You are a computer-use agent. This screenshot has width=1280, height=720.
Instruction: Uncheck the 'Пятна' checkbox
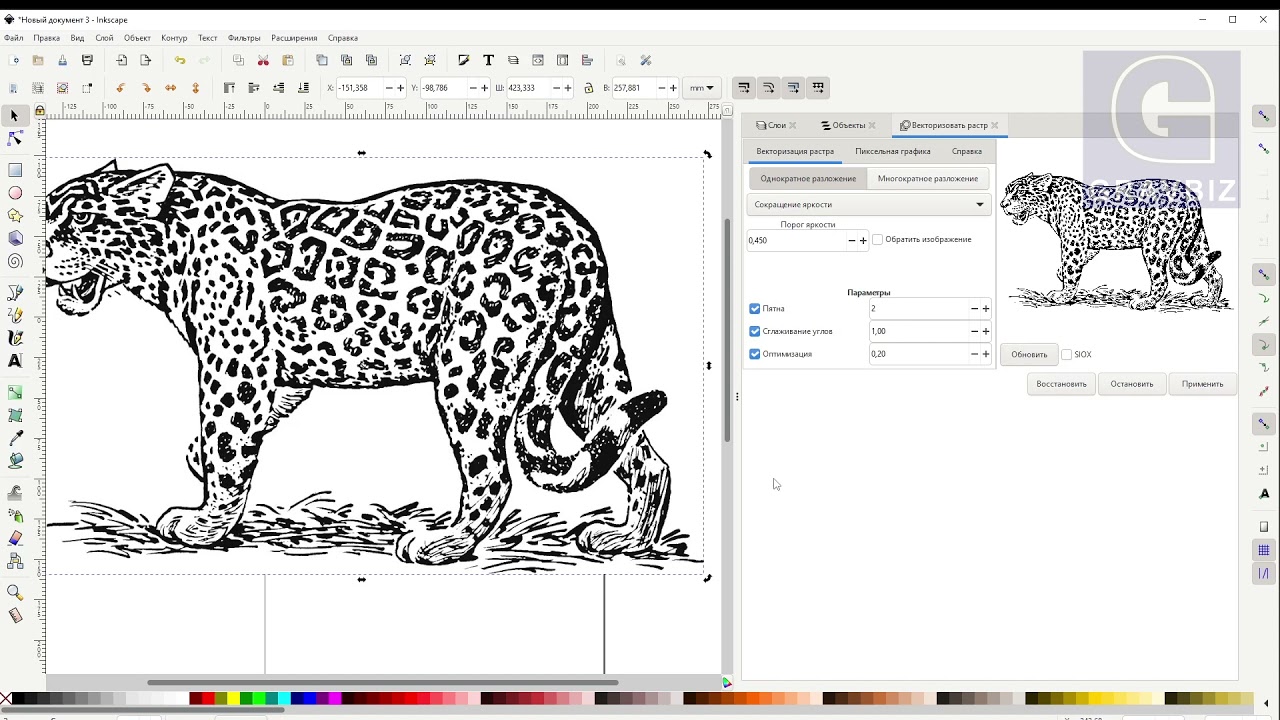(x=755, y=309)
